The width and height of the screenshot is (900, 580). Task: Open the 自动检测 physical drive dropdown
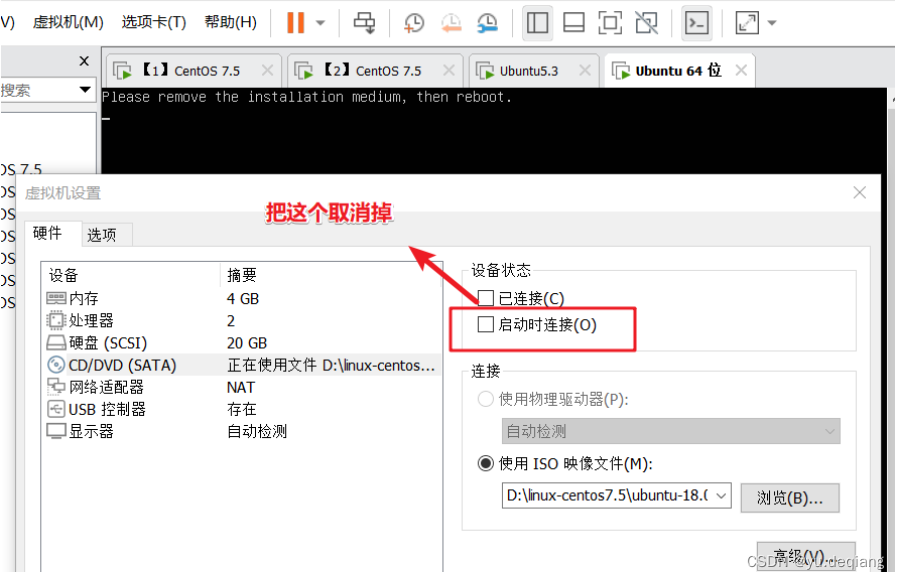click(671, 431)
